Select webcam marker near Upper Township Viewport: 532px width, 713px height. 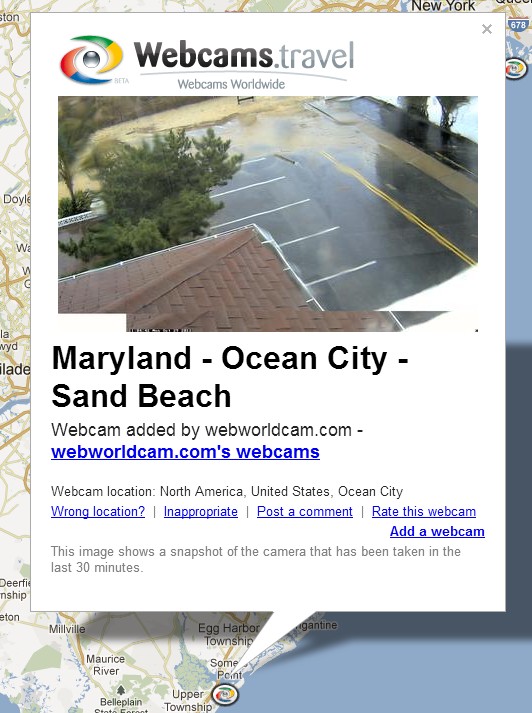225,694
